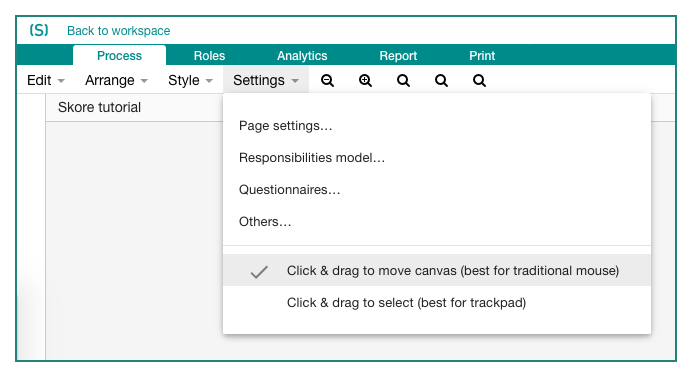Go to the Report tab
The height and width of the screenshot is (377, 692).
[398, 56]
